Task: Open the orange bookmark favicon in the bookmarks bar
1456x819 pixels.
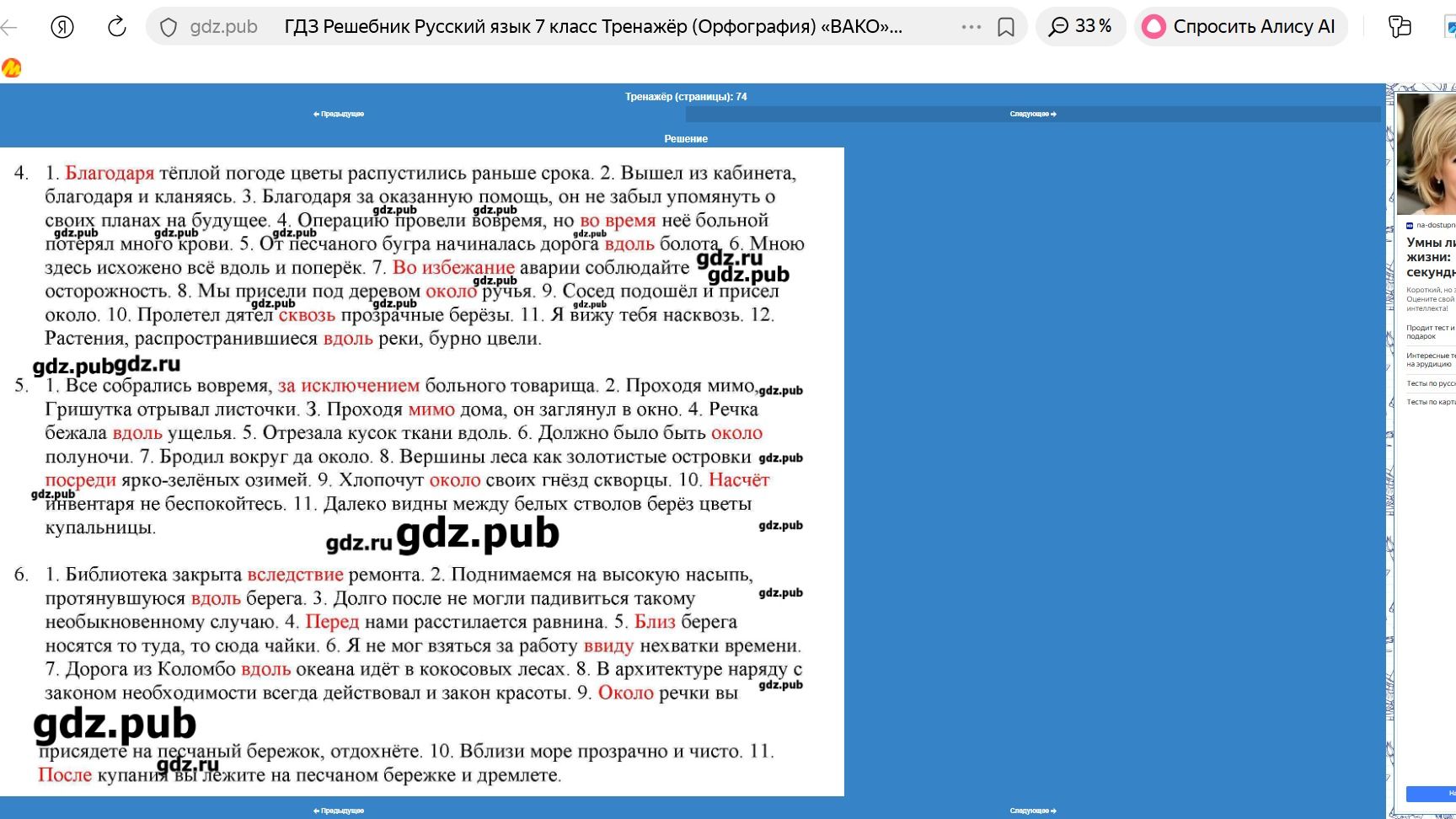Action: coord(12,68)
